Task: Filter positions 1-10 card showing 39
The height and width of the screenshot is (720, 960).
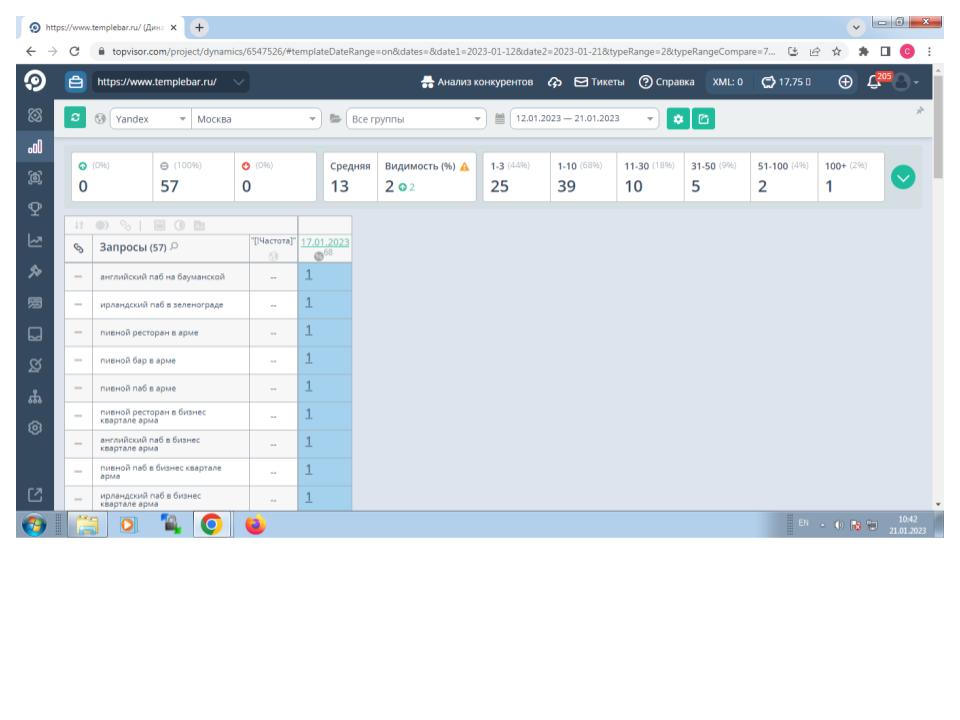Action: pyautogui.click(x=583, y=177)
